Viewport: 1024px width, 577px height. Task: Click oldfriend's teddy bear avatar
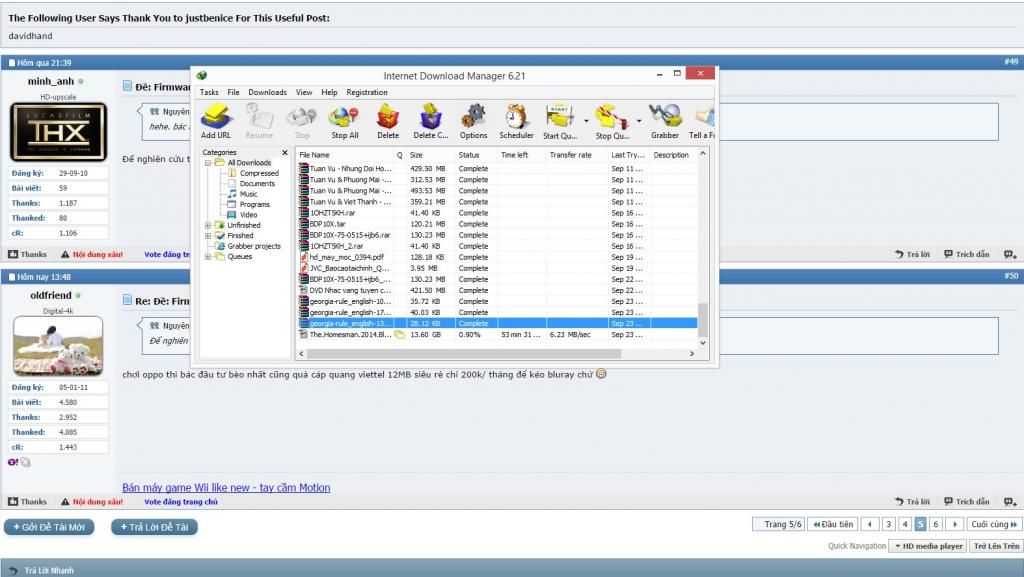coord(58,346)
